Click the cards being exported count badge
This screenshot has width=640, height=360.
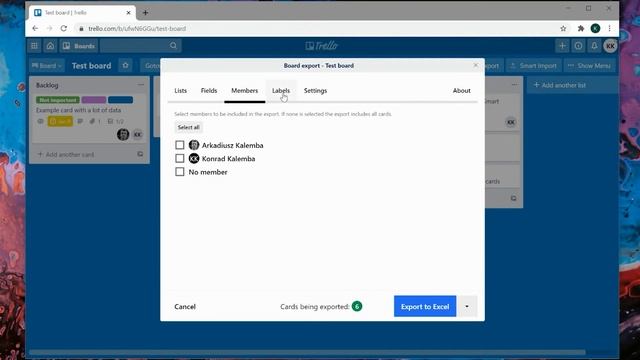point(357,306)
